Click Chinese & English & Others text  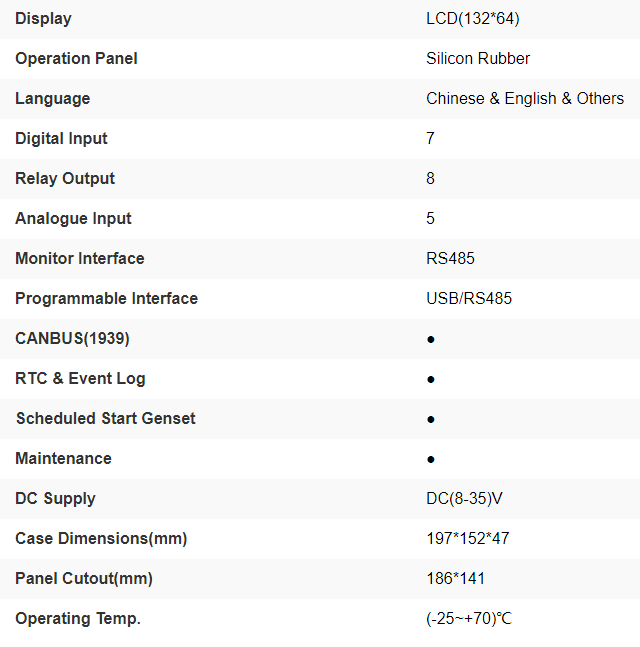tap(524, 98)
